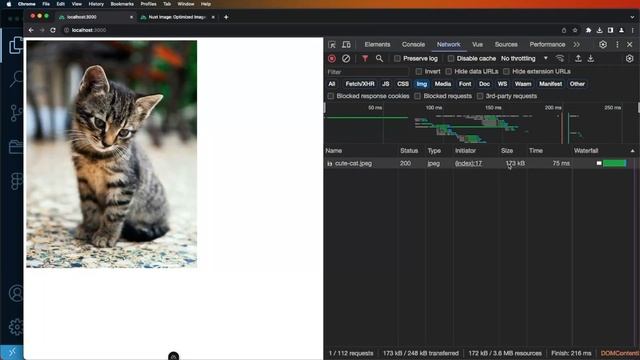Sort by Waterfall column arrow
The width and height of the screenshot is (640, 360).
[632, 151]
